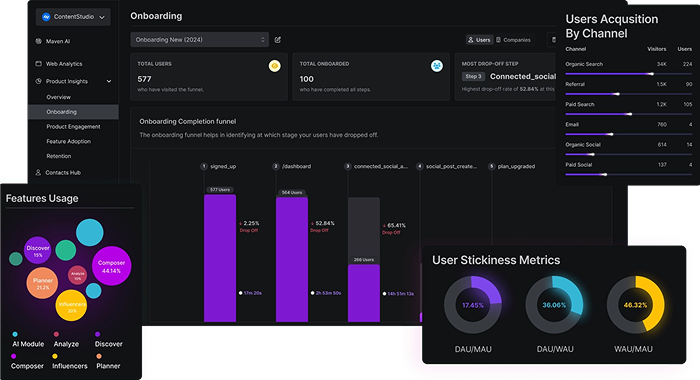Select Onboarding in the sidebar
Viewport: 700px width, 380px height.
pos(73,112)
